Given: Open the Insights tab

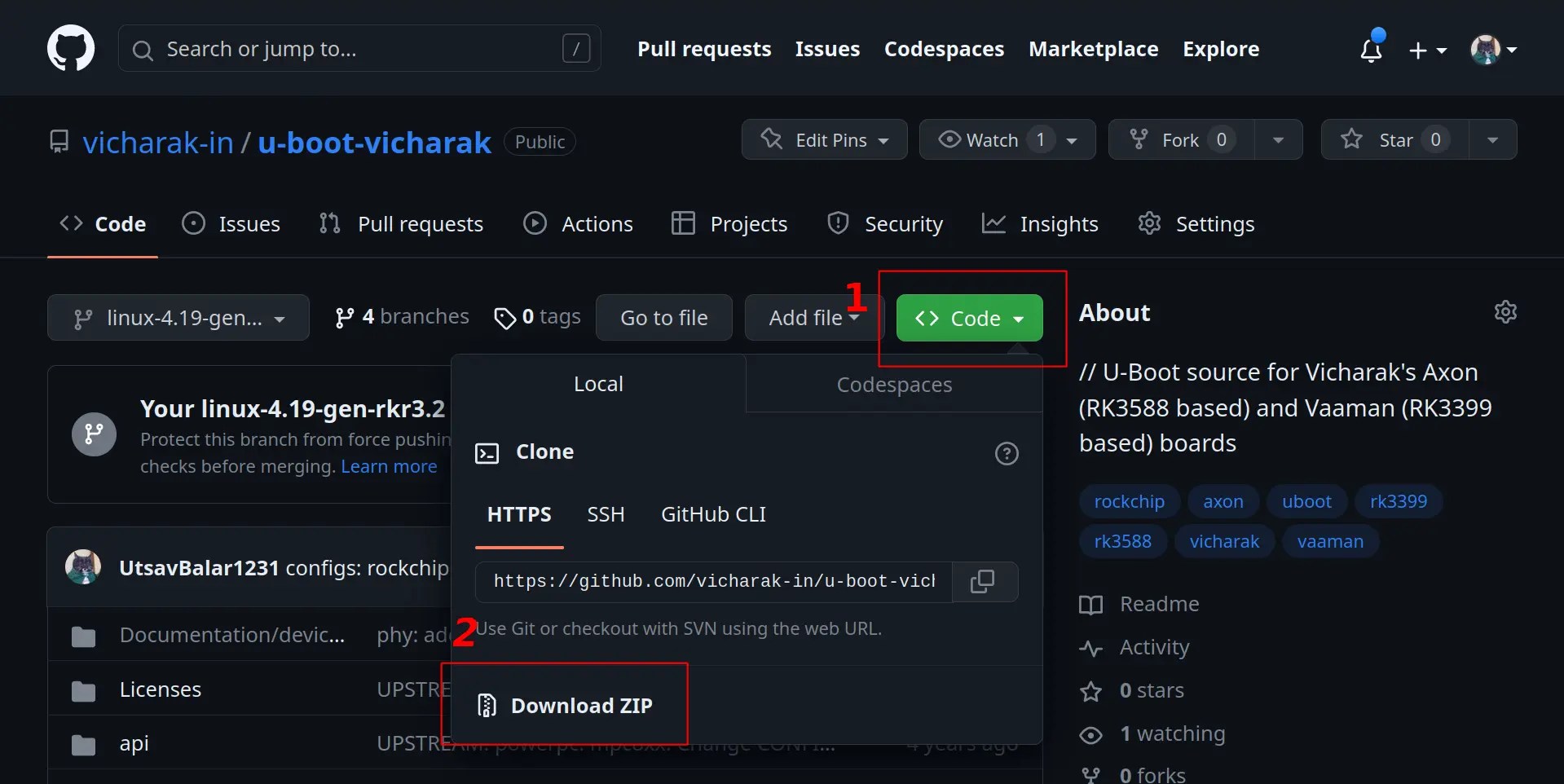Looking at the screenshot, I should [x=1040, y=224].
